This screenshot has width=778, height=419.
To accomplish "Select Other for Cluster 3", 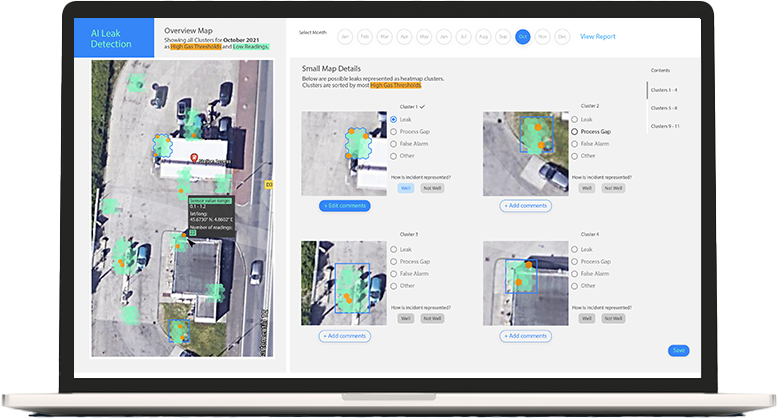I will pos(393,286).
